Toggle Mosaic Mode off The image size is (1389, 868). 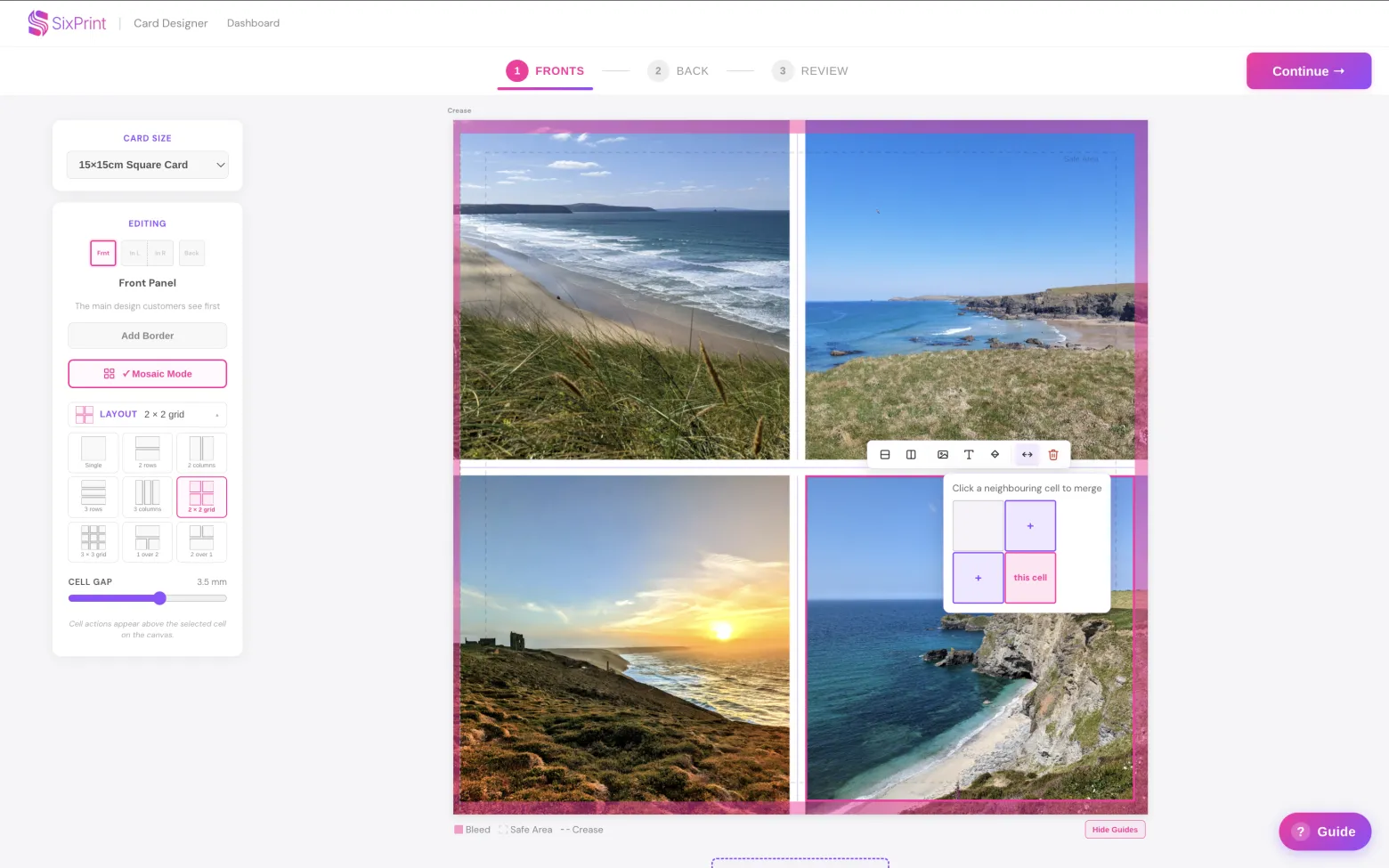pos(148,374)
